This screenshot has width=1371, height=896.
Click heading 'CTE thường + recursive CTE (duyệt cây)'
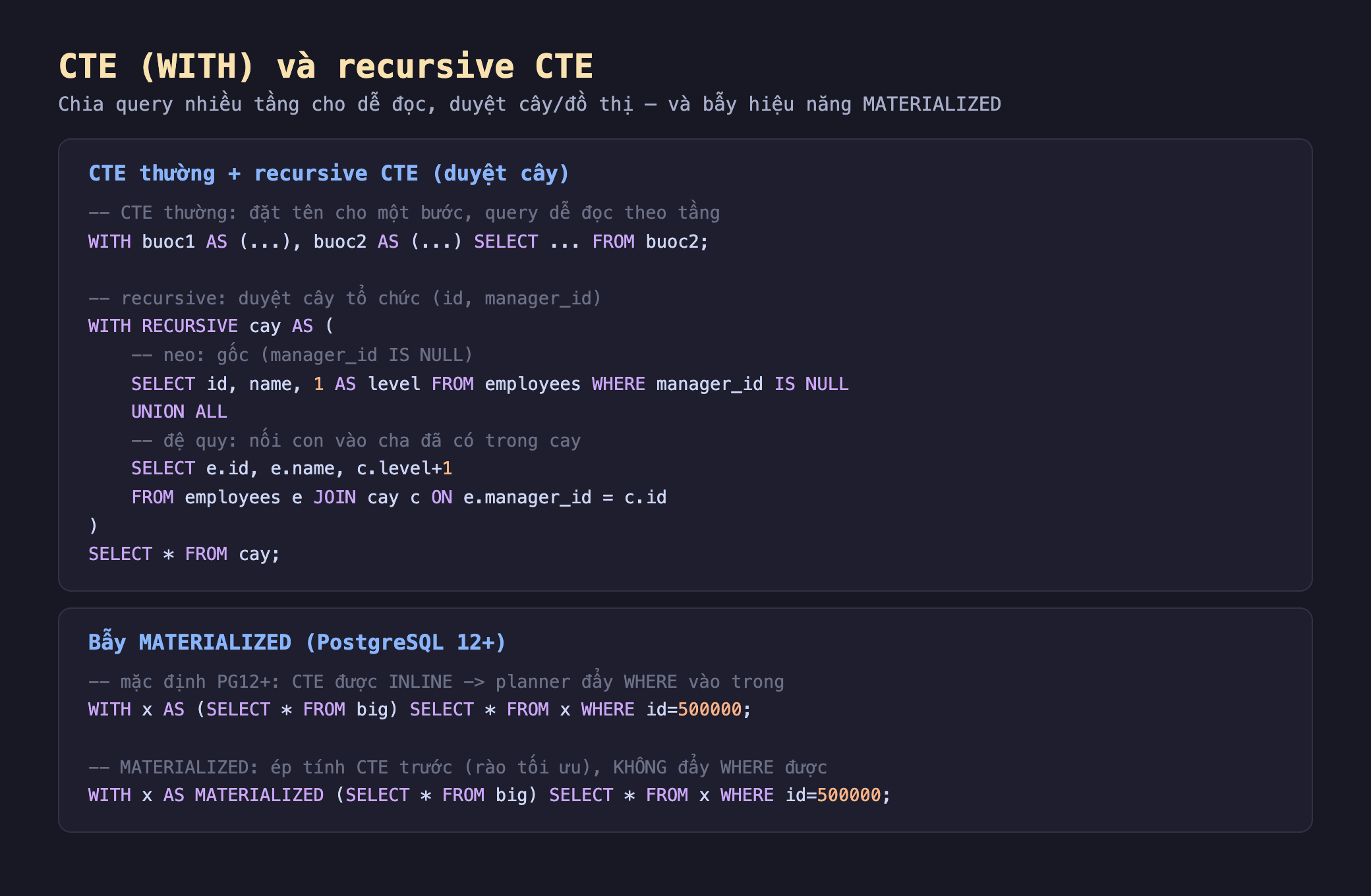329,173
